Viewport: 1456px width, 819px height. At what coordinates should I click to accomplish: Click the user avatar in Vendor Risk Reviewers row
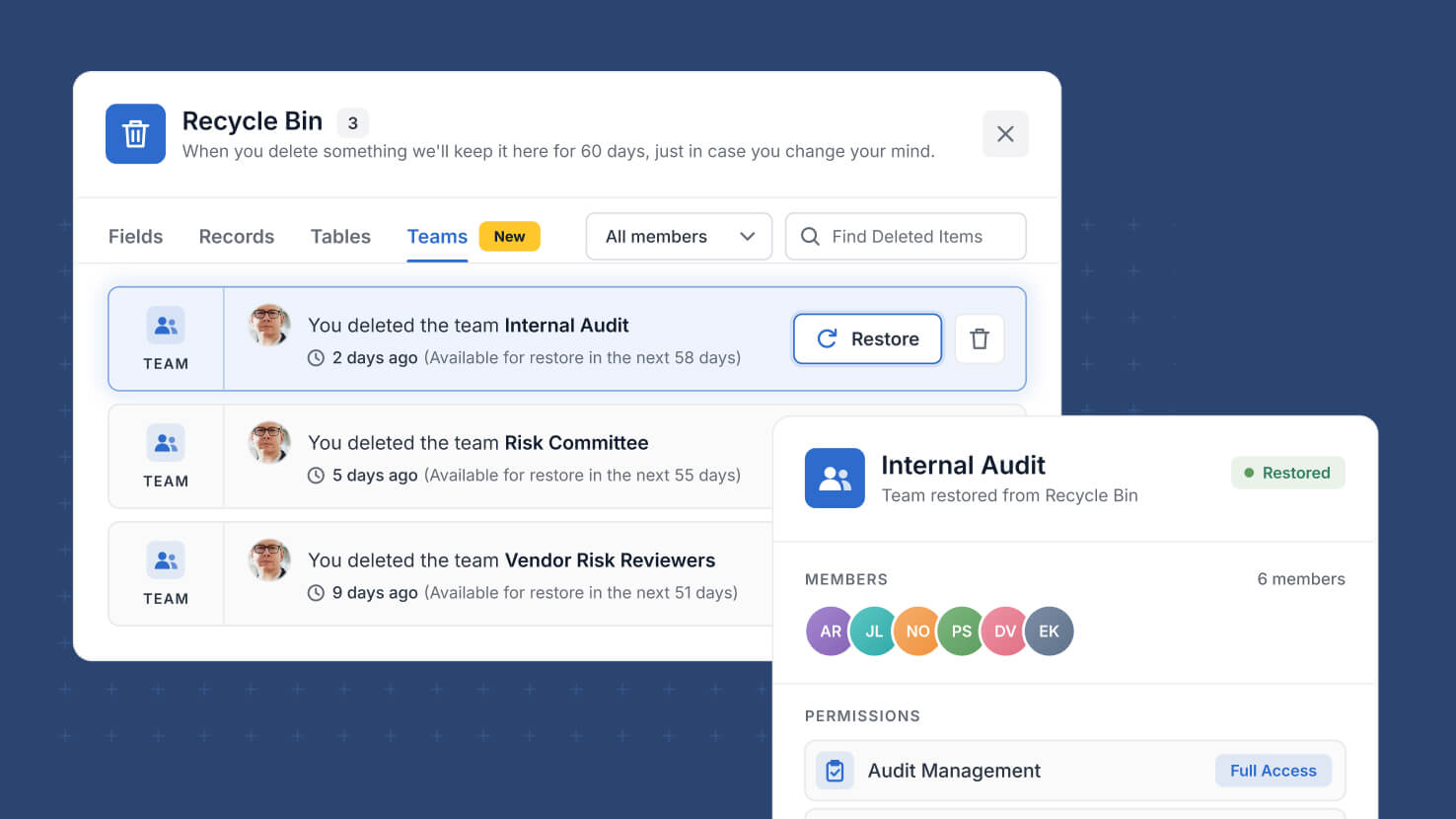pos(269,559)
